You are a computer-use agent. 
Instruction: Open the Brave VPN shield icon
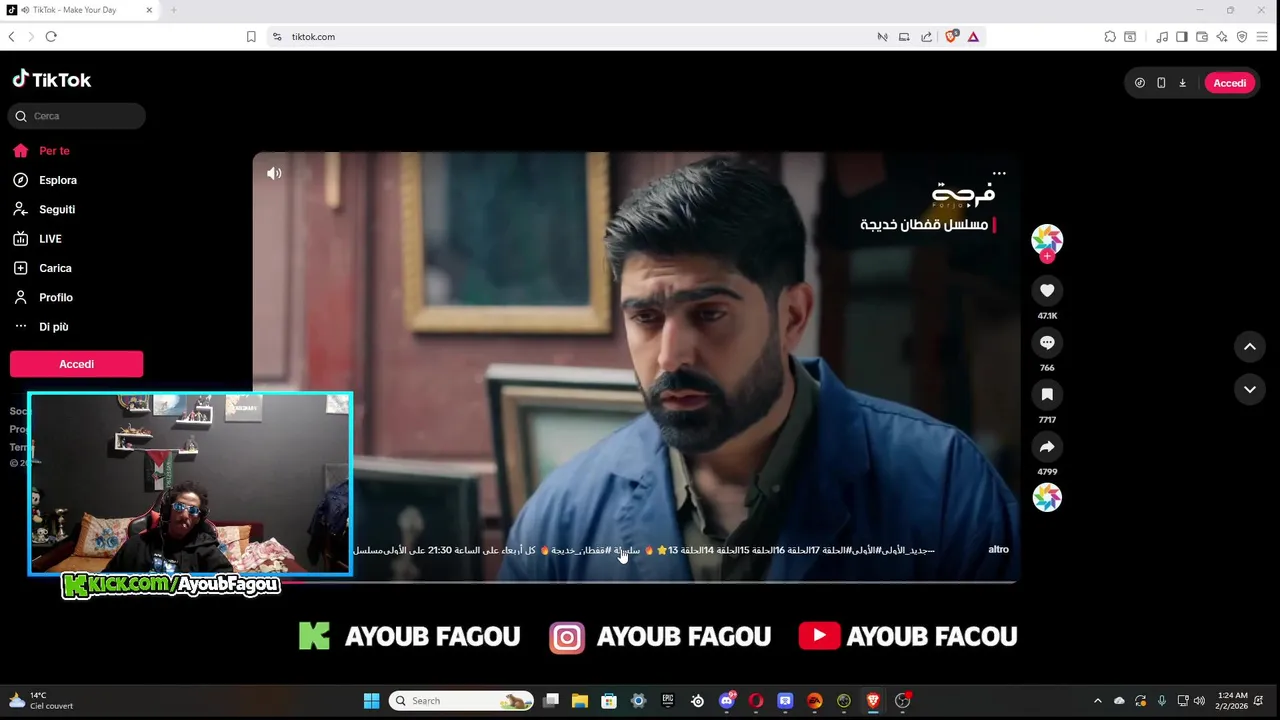pyautogui.click(x=1242, y=36)
